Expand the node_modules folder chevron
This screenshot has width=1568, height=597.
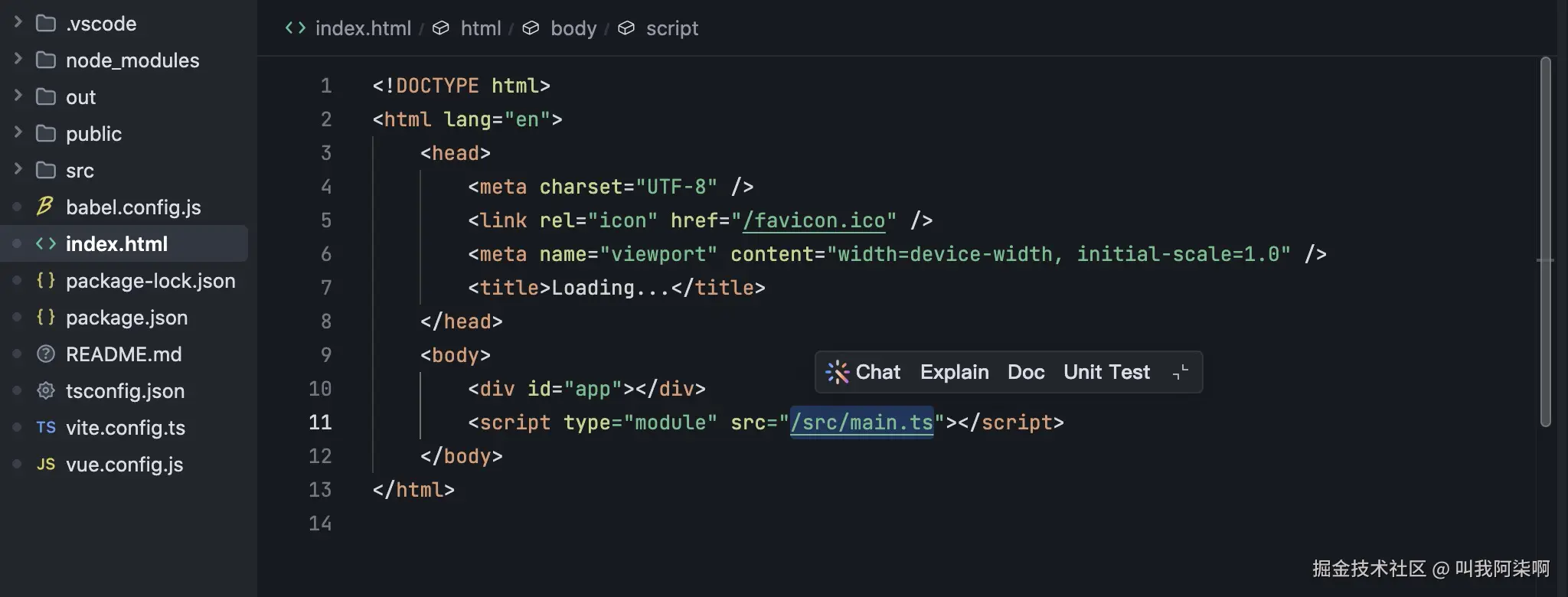pyautogui.click(x=18, y=60)
